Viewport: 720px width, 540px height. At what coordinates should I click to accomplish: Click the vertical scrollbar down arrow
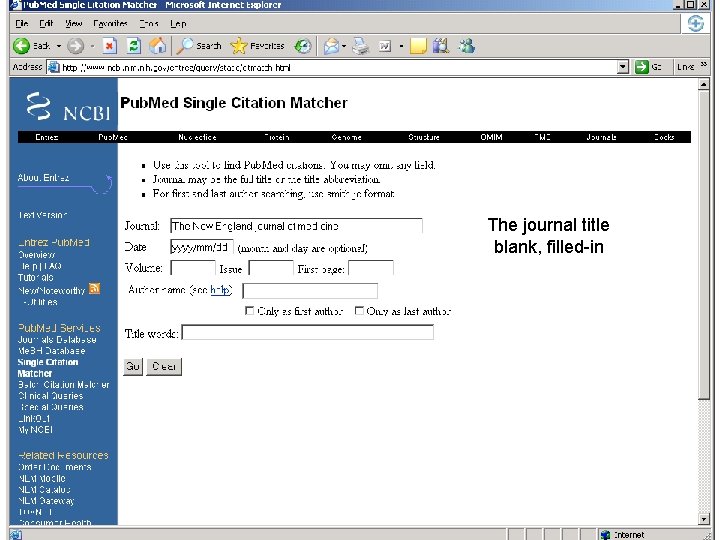pyautogui.click(x=703, y=519)
